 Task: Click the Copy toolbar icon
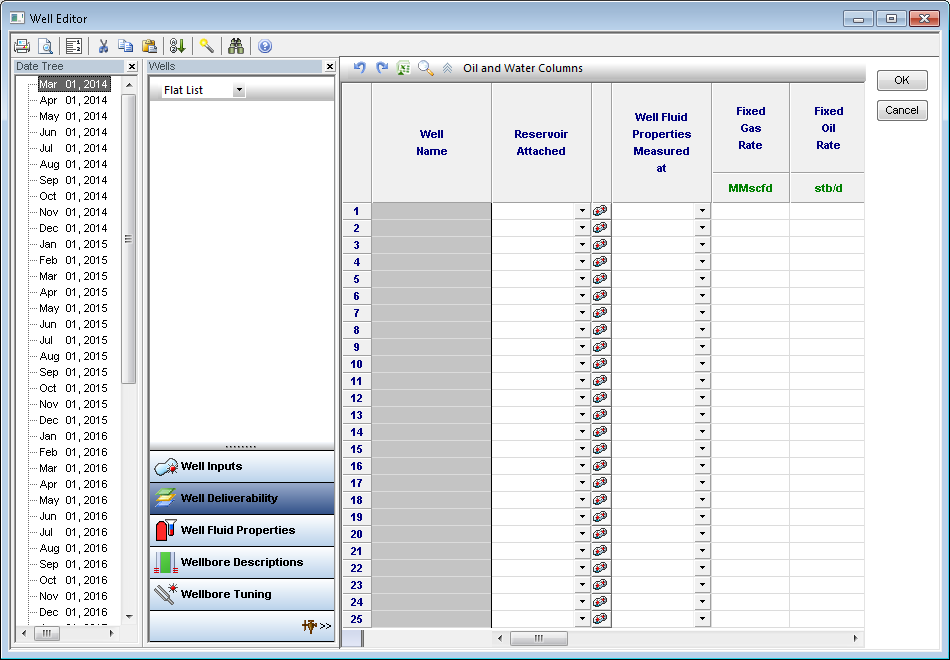(x=125, y=46)
